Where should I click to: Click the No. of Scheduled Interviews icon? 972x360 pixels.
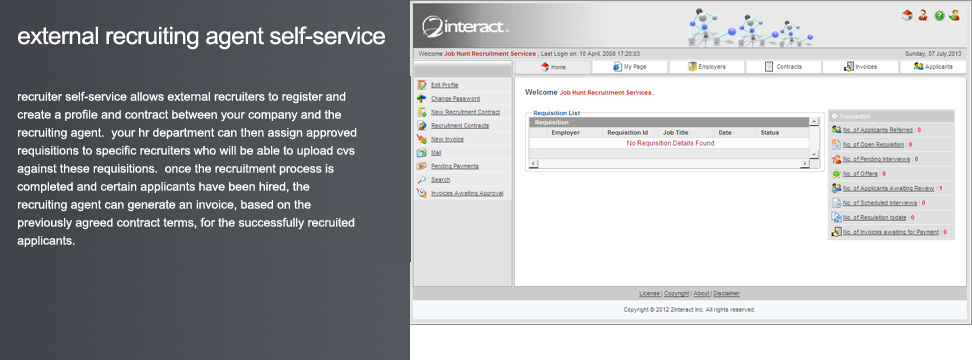tap(836, 203)
